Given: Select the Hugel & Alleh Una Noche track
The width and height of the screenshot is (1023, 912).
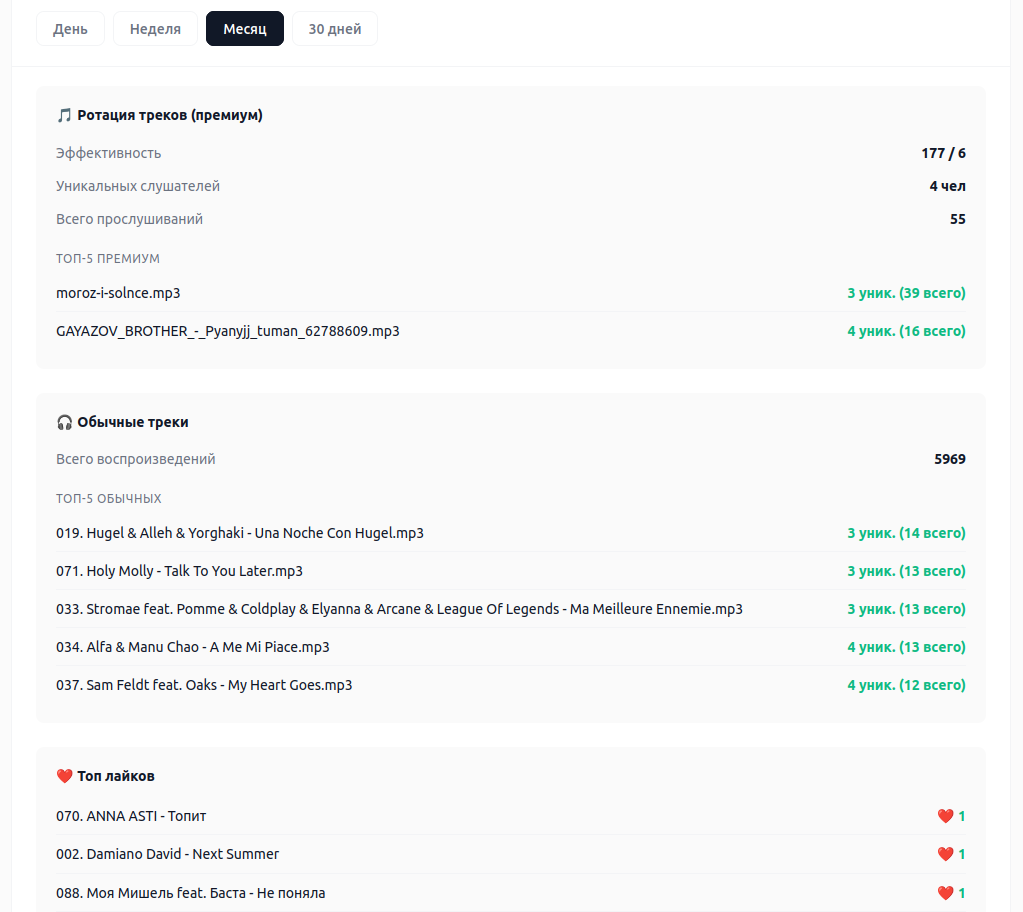Looking at the screenshot, I should click(240, 533).
